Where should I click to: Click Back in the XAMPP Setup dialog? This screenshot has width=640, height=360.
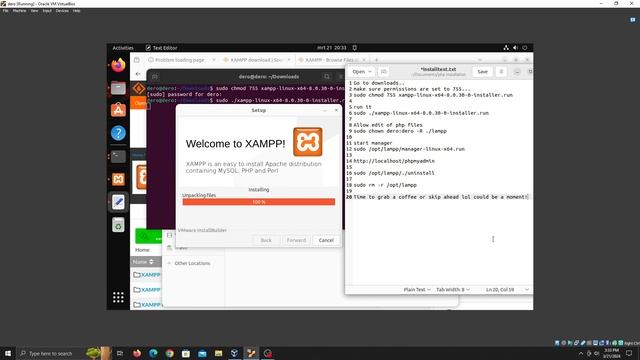(x=266, y=240)
